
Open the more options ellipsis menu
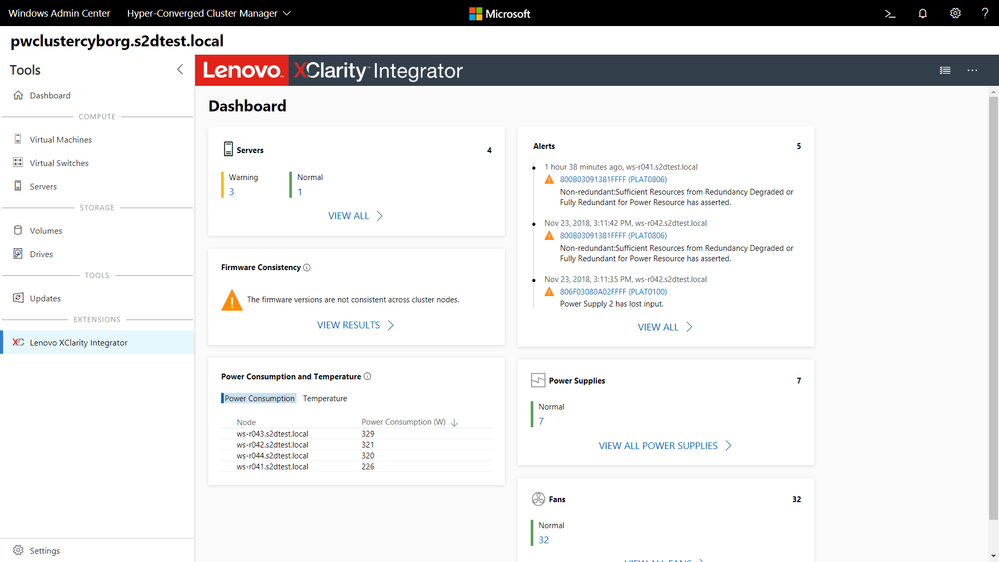972,71
